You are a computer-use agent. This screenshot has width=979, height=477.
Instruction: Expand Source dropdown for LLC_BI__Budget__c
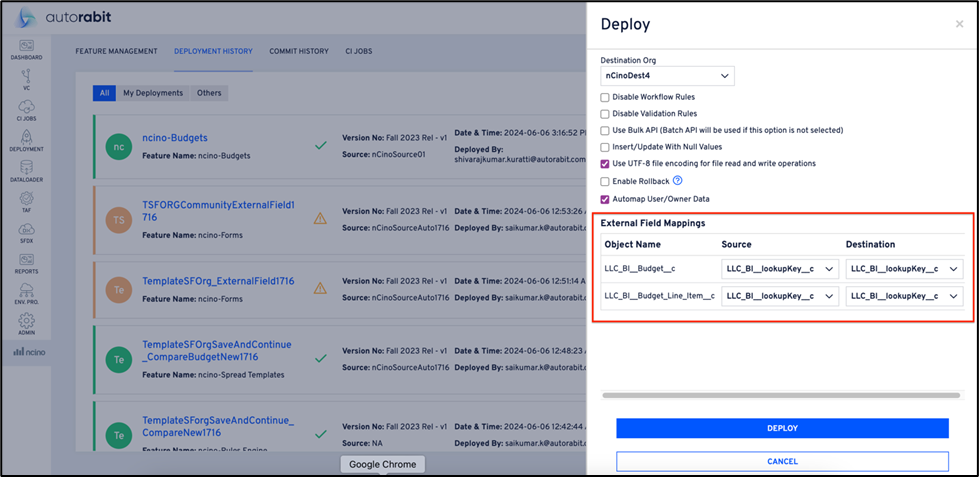pyautogui.click(x=780, y=268)
